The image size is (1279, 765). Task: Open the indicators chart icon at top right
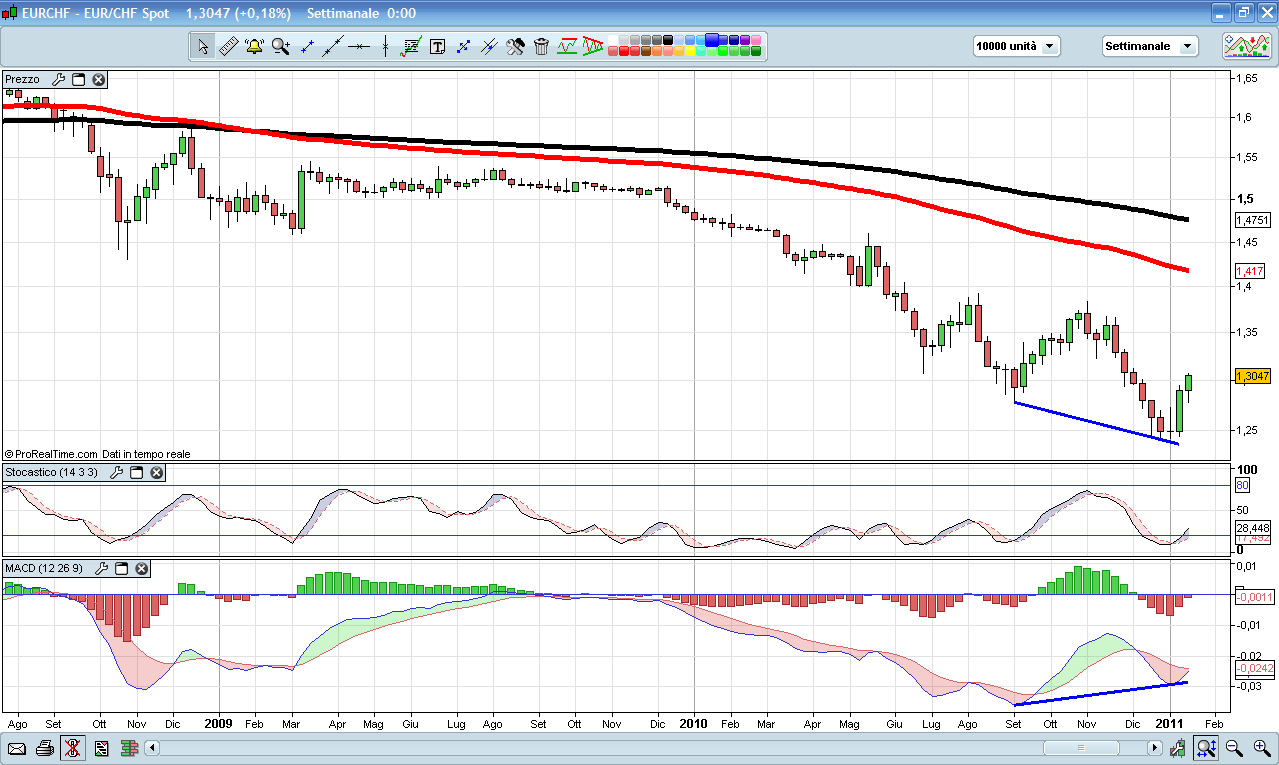pyautogui.click(x=1245, y=46)
